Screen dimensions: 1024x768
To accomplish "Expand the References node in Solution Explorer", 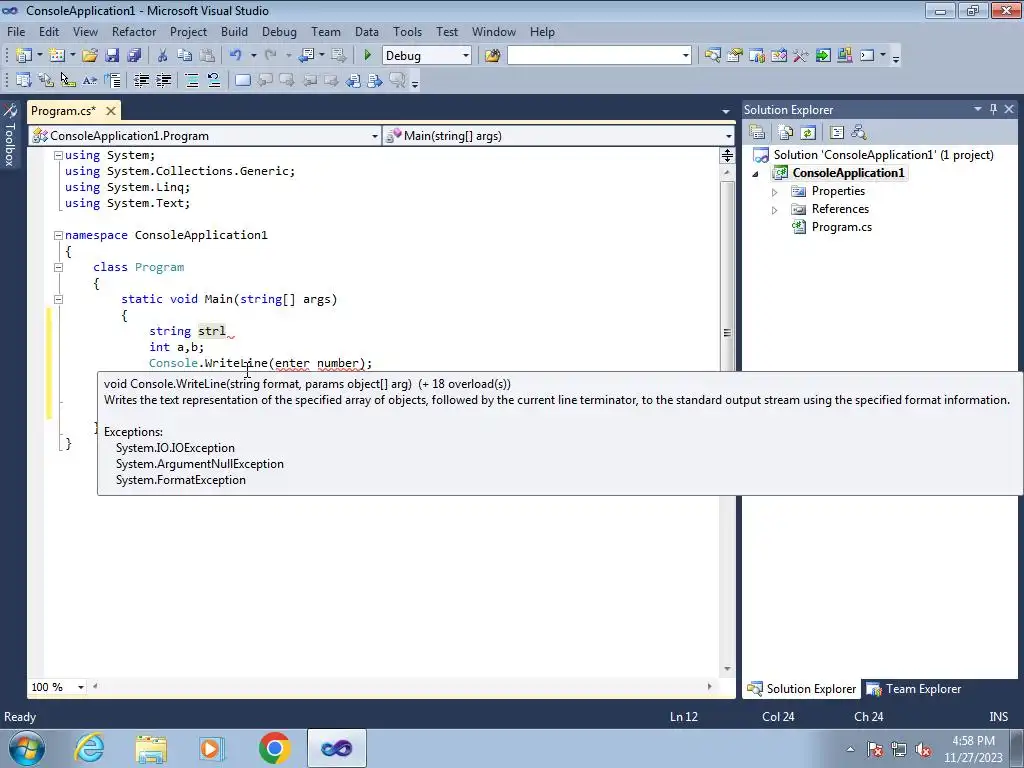I will (775, 210).
